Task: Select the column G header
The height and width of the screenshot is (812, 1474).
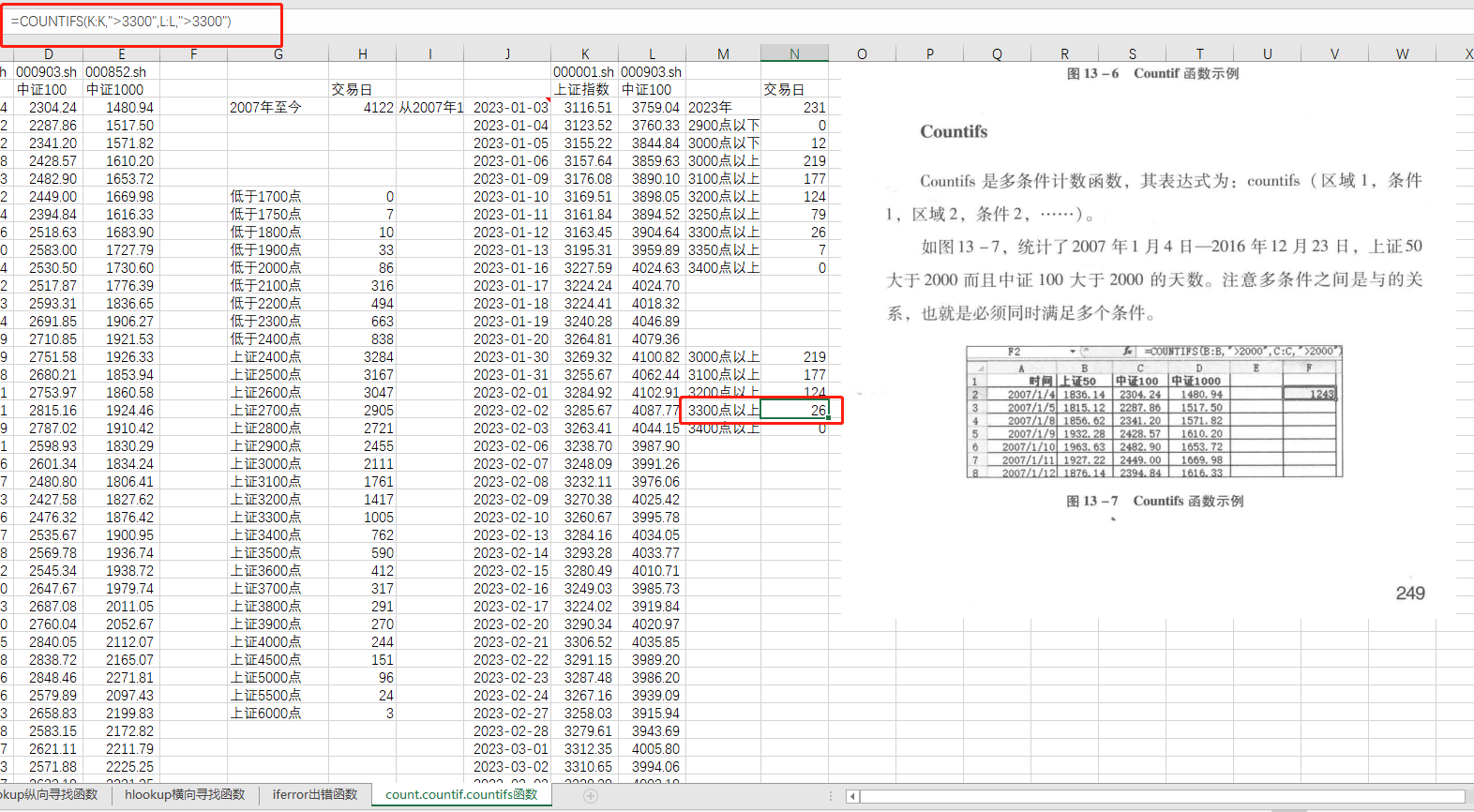Action: pos(278,54)
